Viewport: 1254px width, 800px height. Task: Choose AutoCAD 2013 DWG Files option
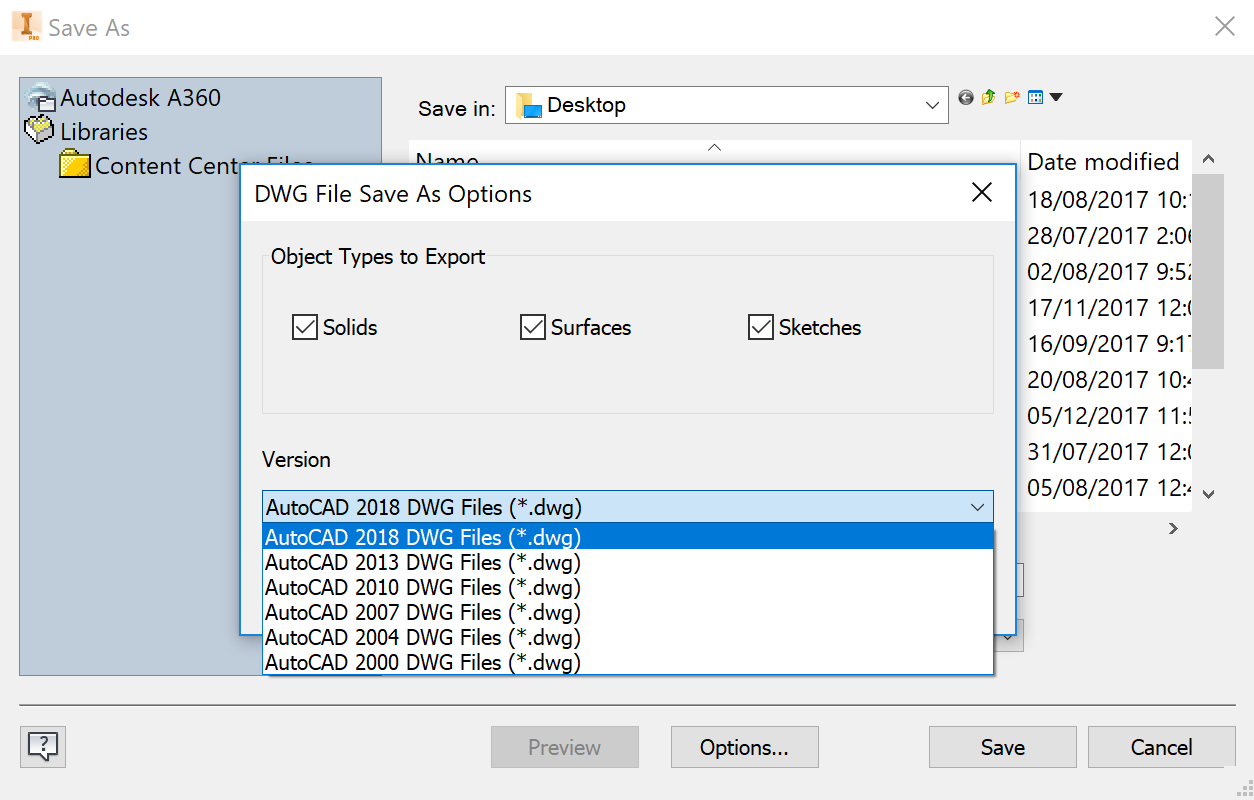[628, 562]
